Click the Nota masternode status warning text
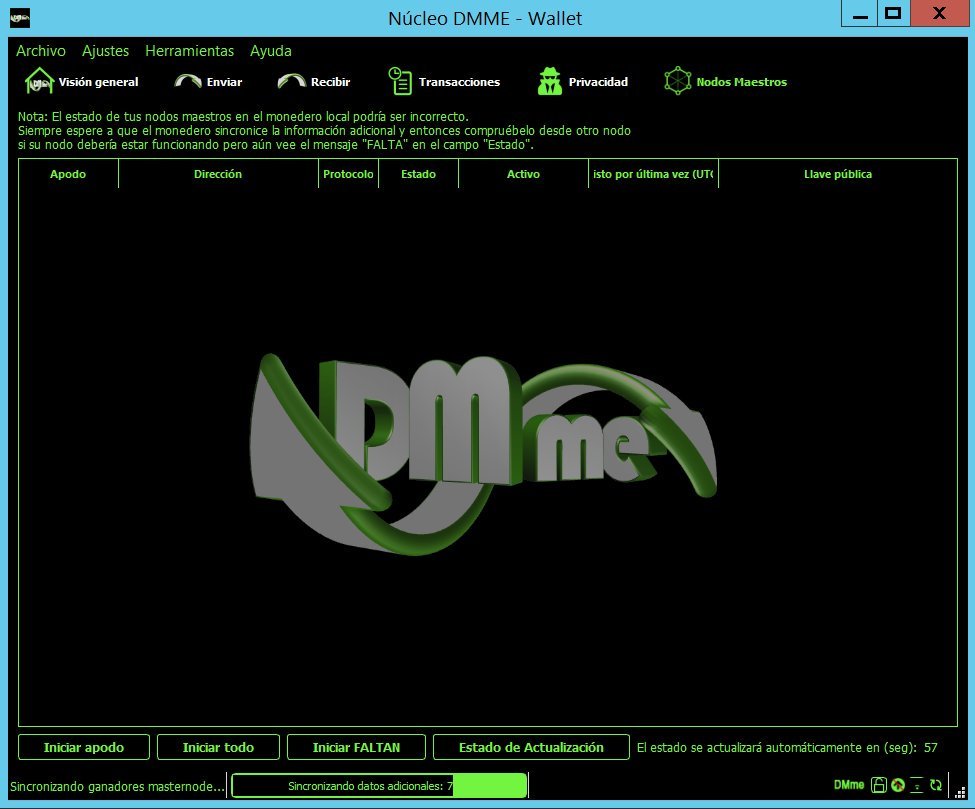 [324, 131]
